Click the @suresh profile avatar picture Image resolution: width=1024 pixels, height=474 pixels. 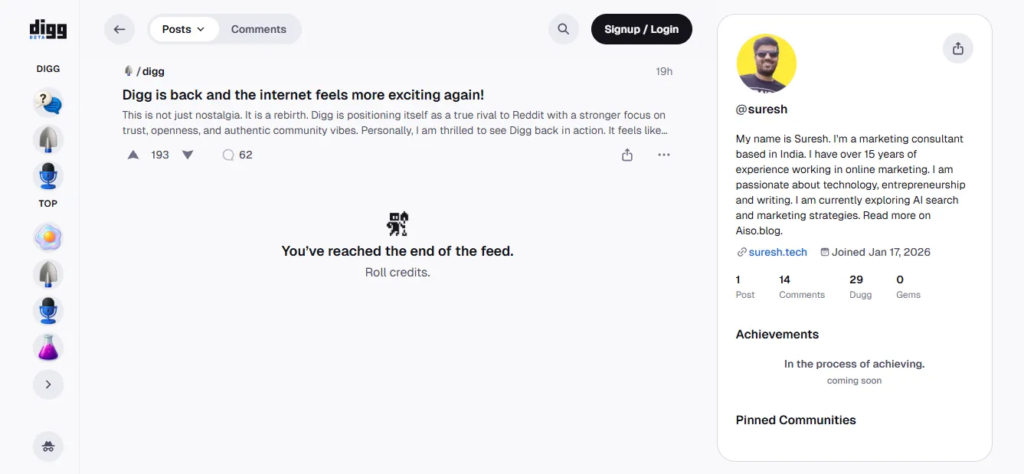766,64
